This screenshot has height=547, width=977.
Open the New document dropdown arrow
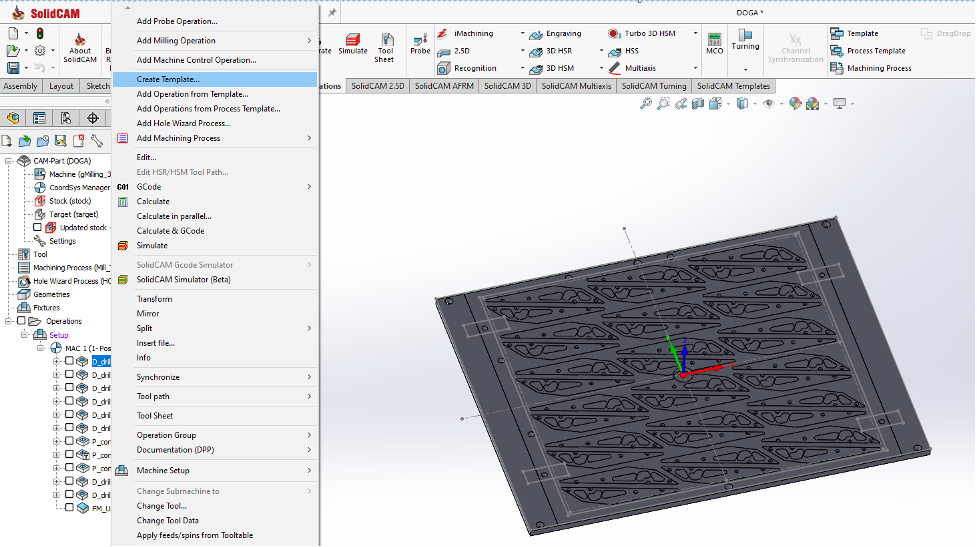[26, 33]
